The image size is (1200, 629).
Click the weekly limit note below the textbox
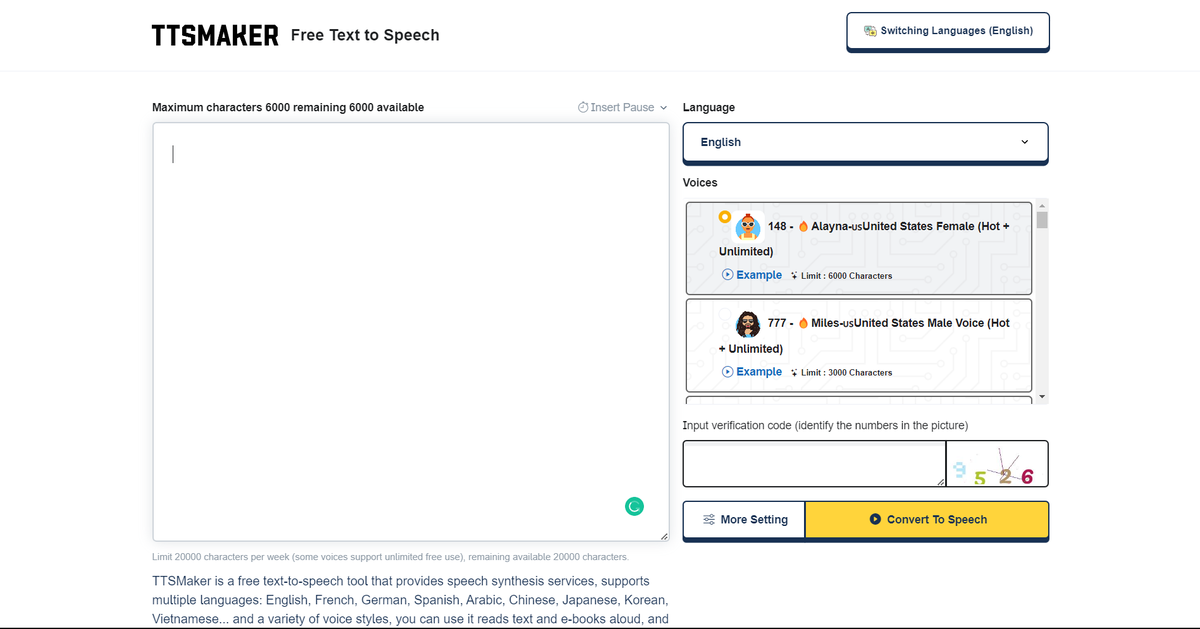tap(390, 557)
